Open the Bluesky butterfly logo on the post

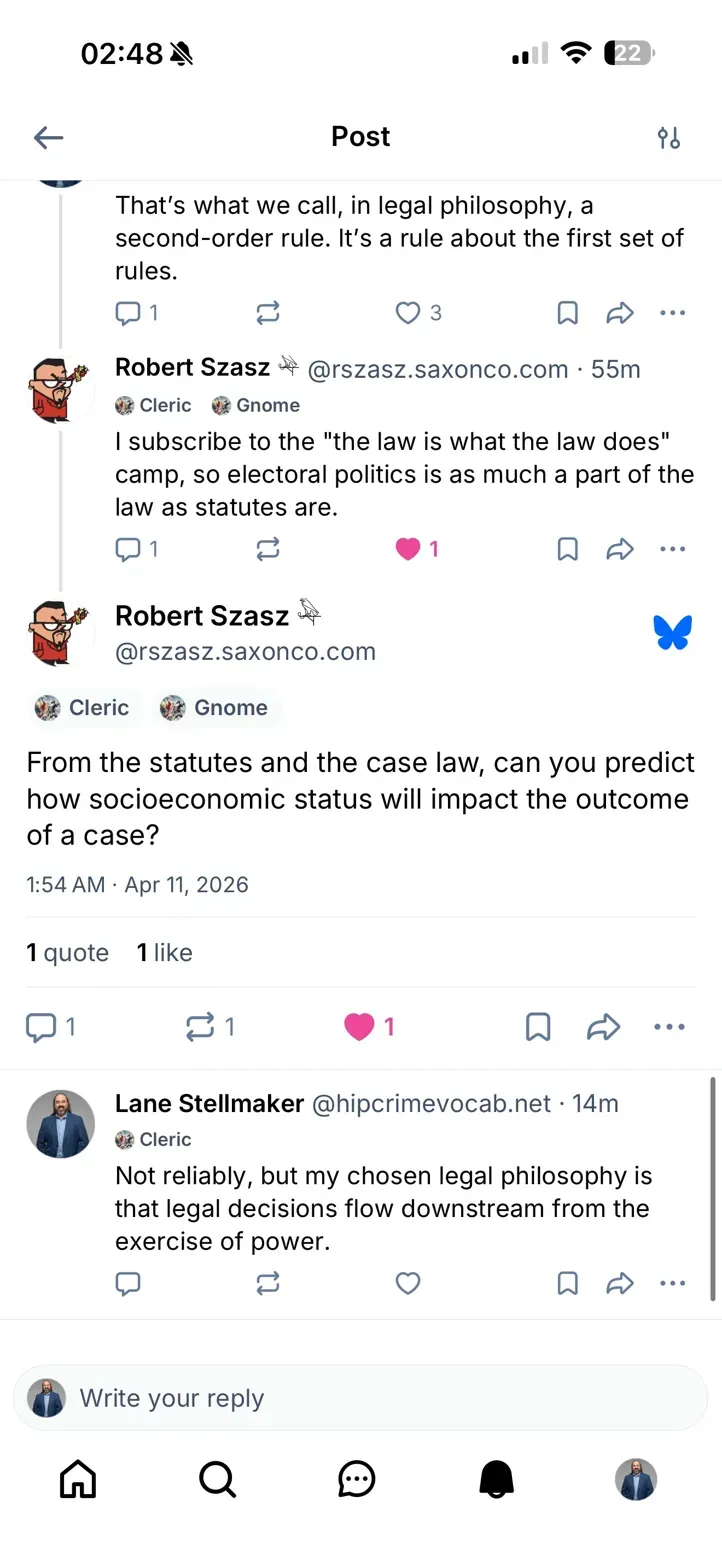pyautogui.click(x=673, y=632)
